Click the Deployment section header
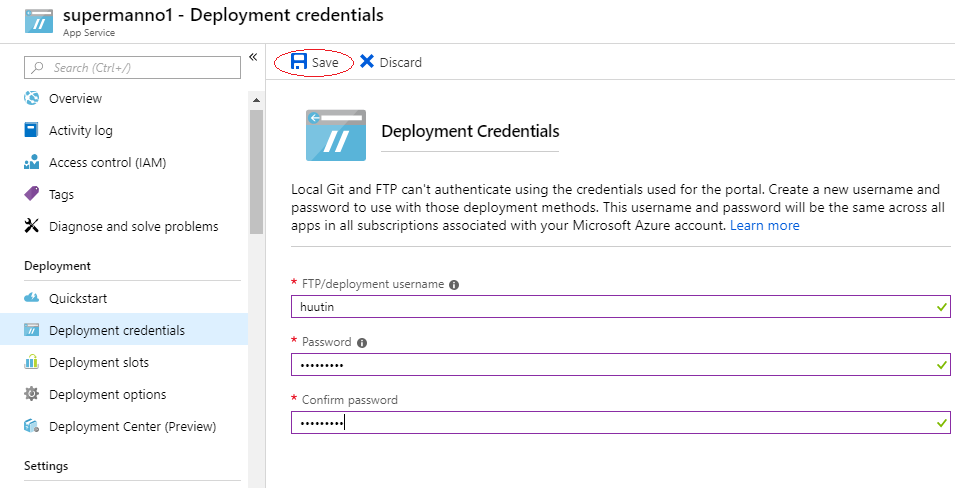The width and height of the screenshot is (955, 488). [57, 266]
